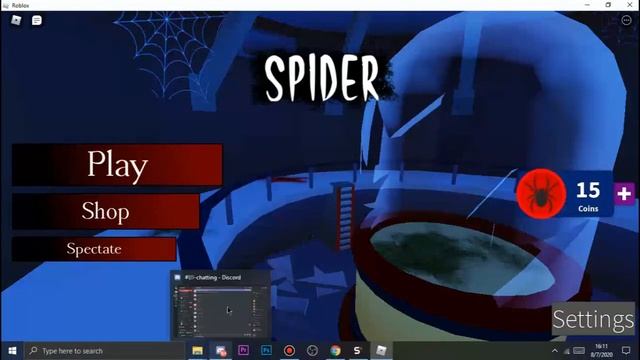Click the Spectate button
Image resolution: width=640 pixels, height=360 pixels.
click(94, 249)
